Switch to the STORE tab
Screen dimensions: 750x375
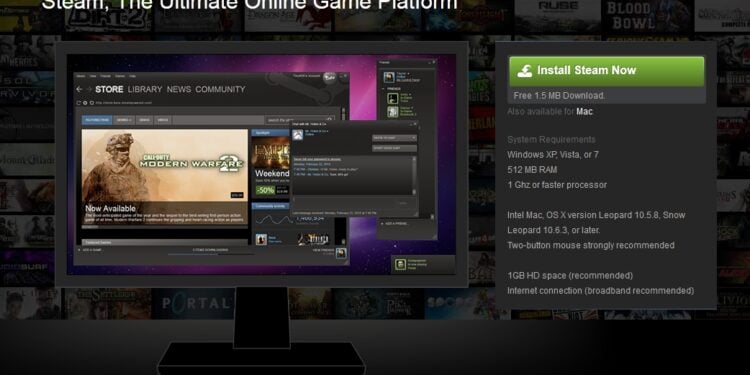click(x=109, y=89)
